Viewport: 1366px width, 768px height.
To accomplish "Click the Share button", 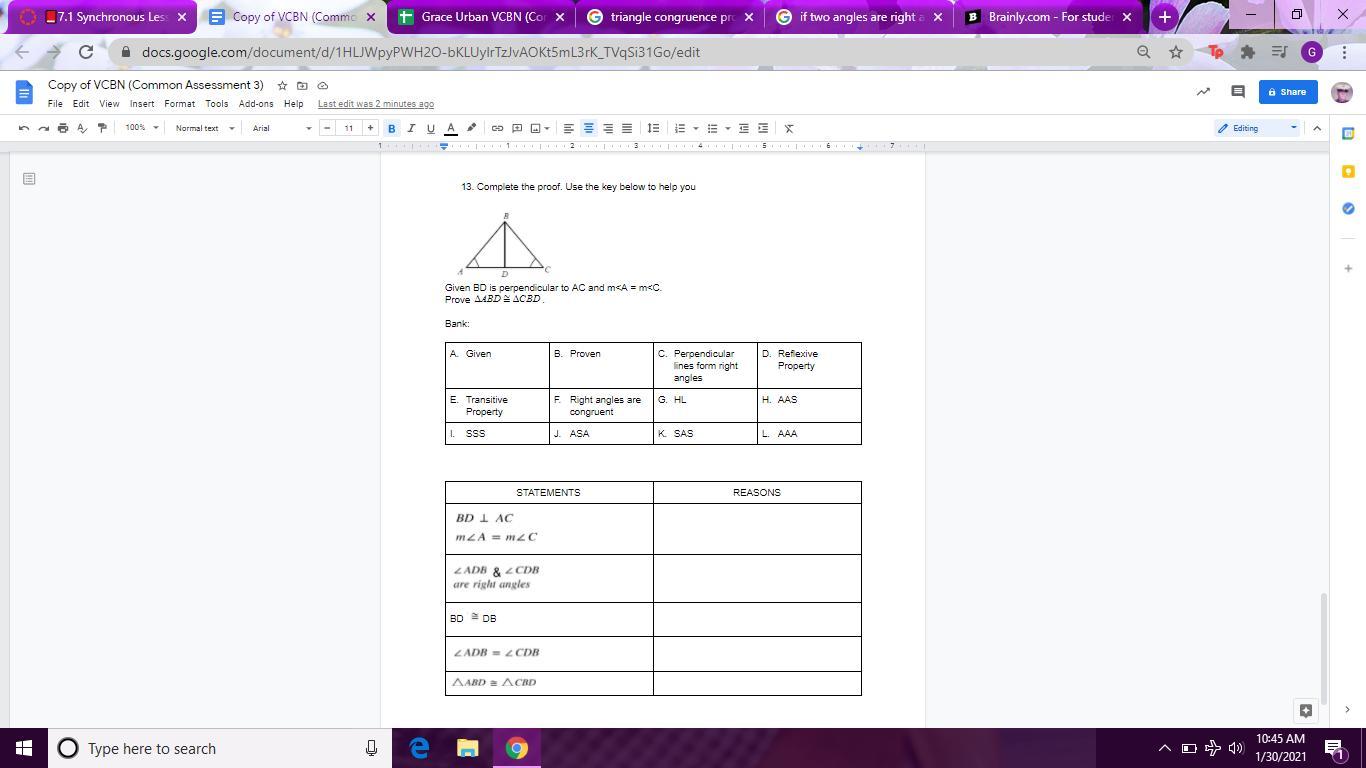I will pyautogui.click(x=1288, y=92).
